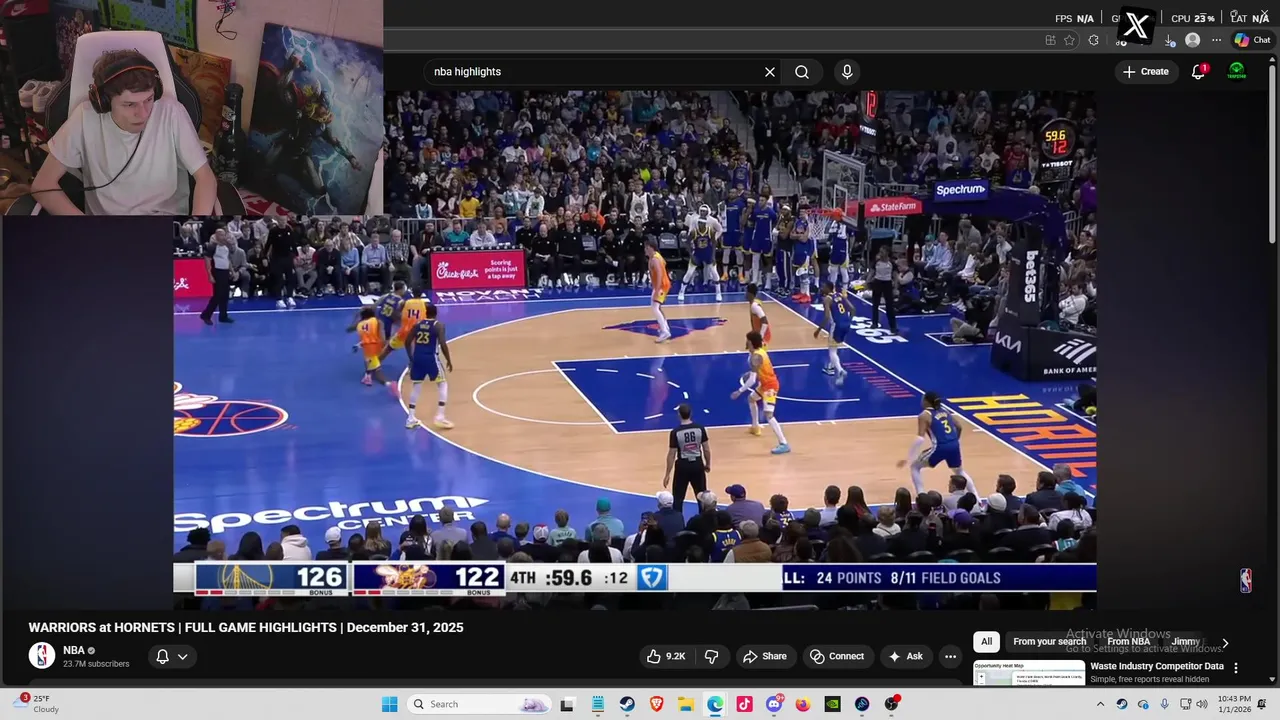The image size is (1280, 720).
Task: Switch to Microsoft Edge on taskbar
Action: [x=715, y=704]
